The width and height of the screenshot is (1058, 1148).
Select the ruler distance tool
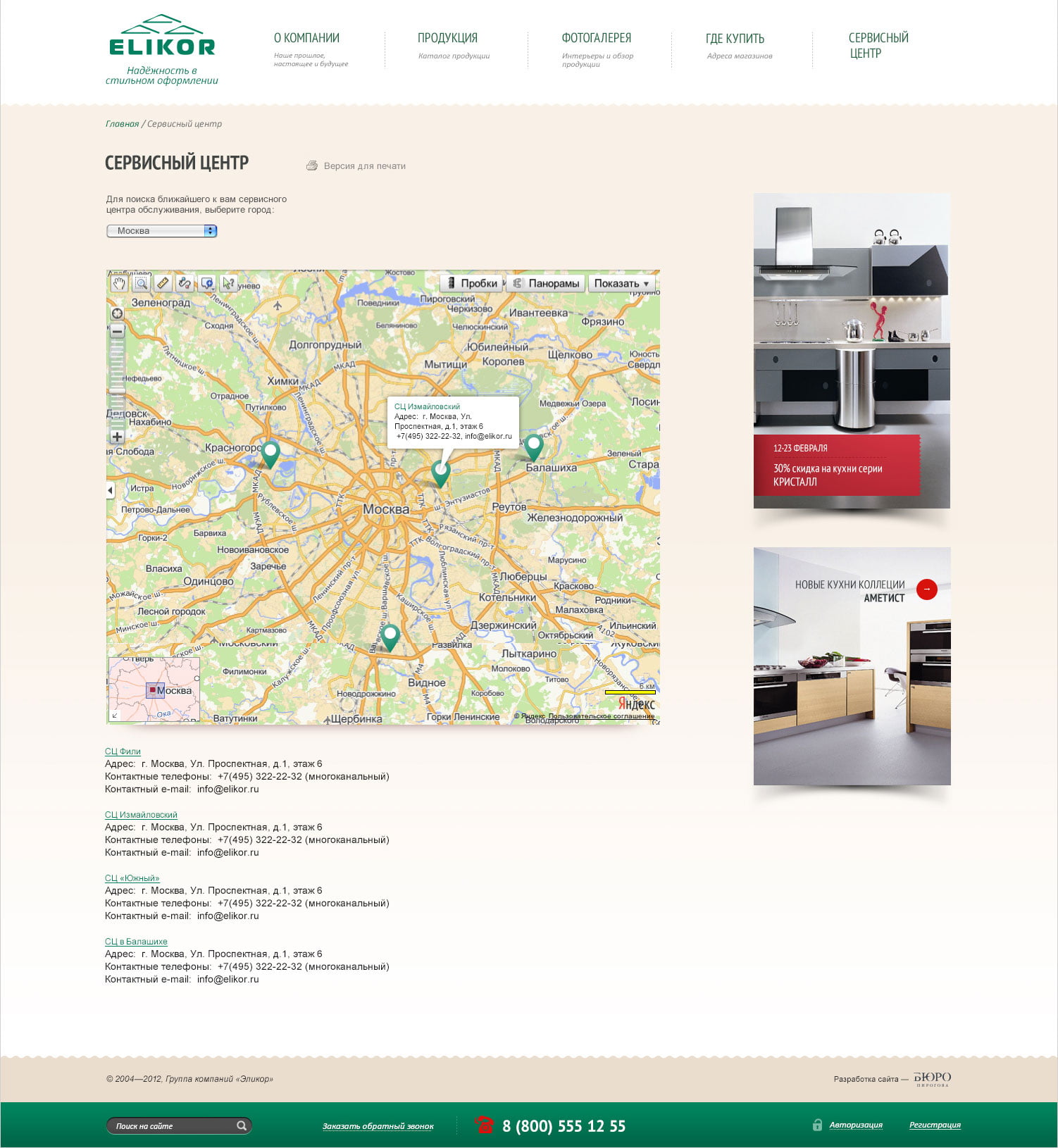(x=163, y=283)
